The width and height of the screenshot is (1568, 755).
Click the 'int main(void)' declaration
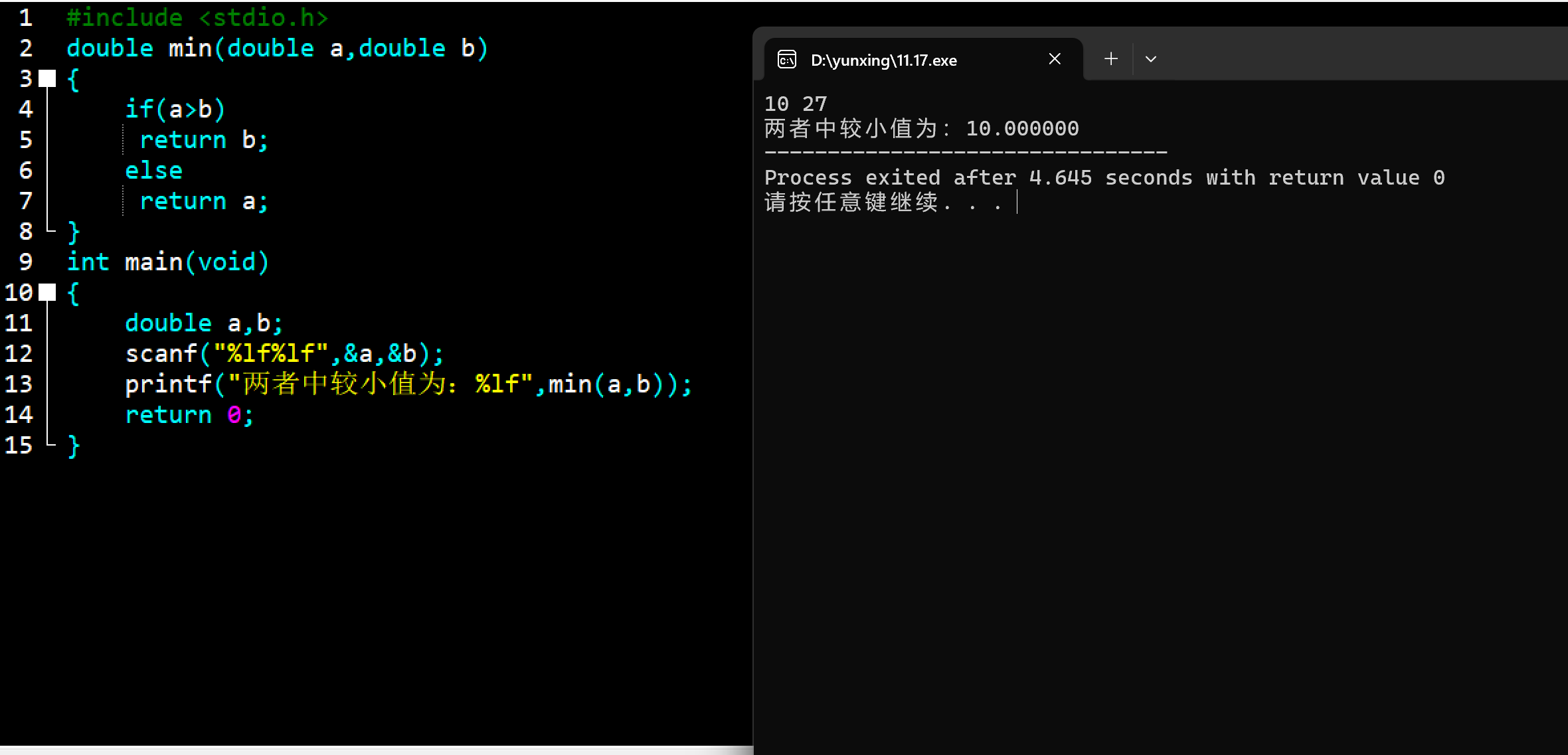tap(167, 262)
